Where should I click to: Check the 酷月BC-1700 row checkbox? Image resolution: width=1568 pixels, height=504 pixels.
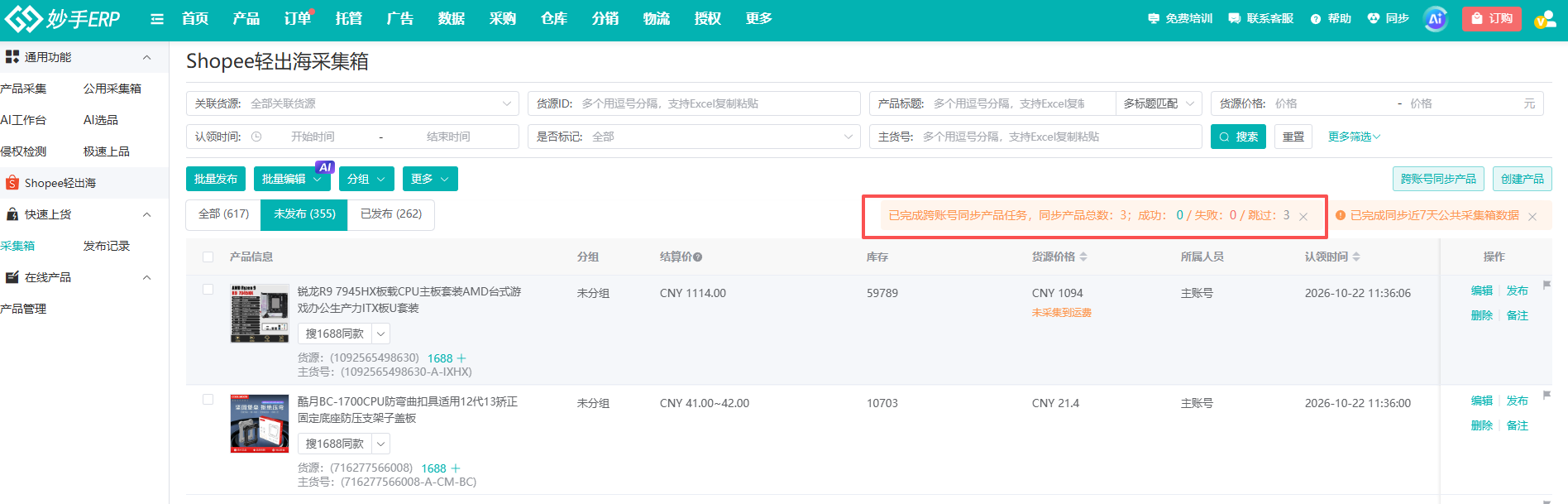point(208,400)
